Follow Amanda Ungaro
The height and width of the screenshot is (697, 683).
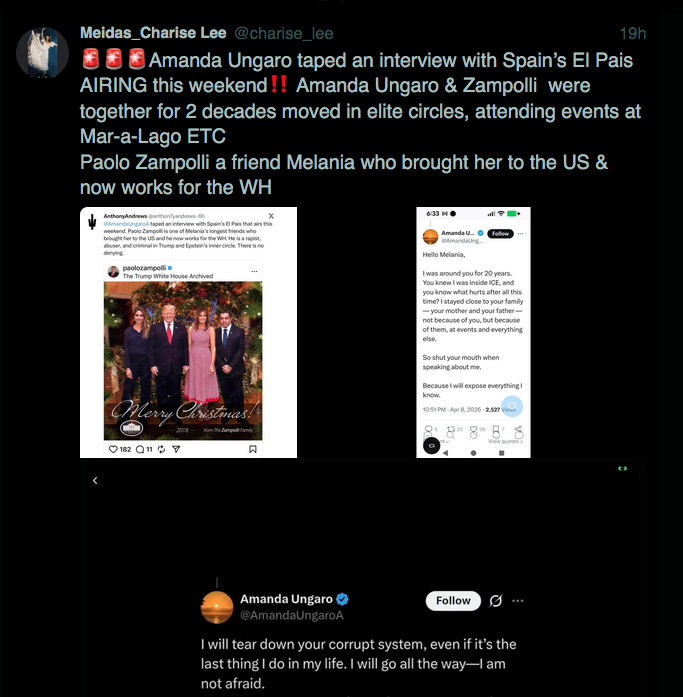tap(453, 601)
